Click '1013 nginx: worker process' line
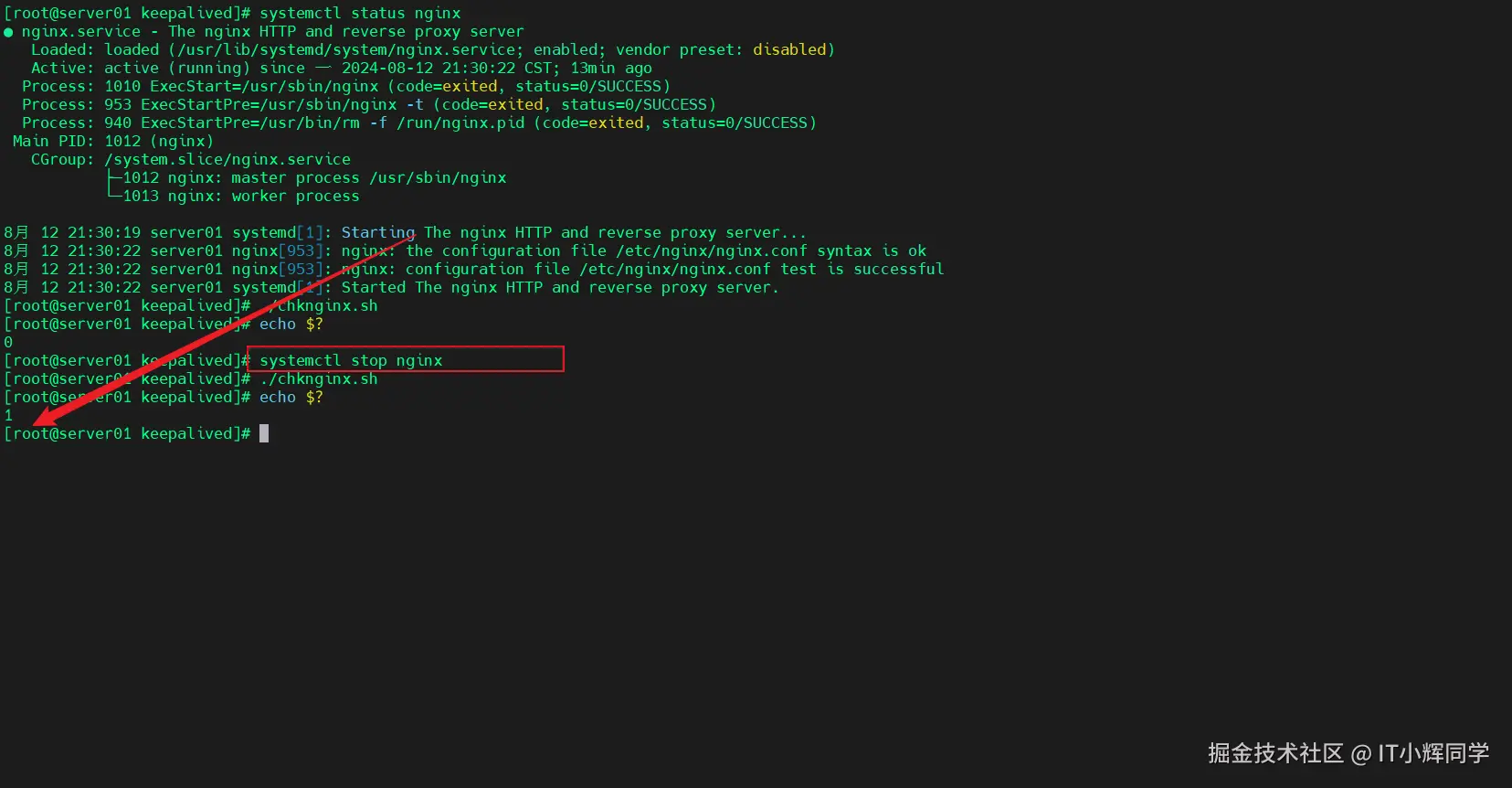 (234, 197)
